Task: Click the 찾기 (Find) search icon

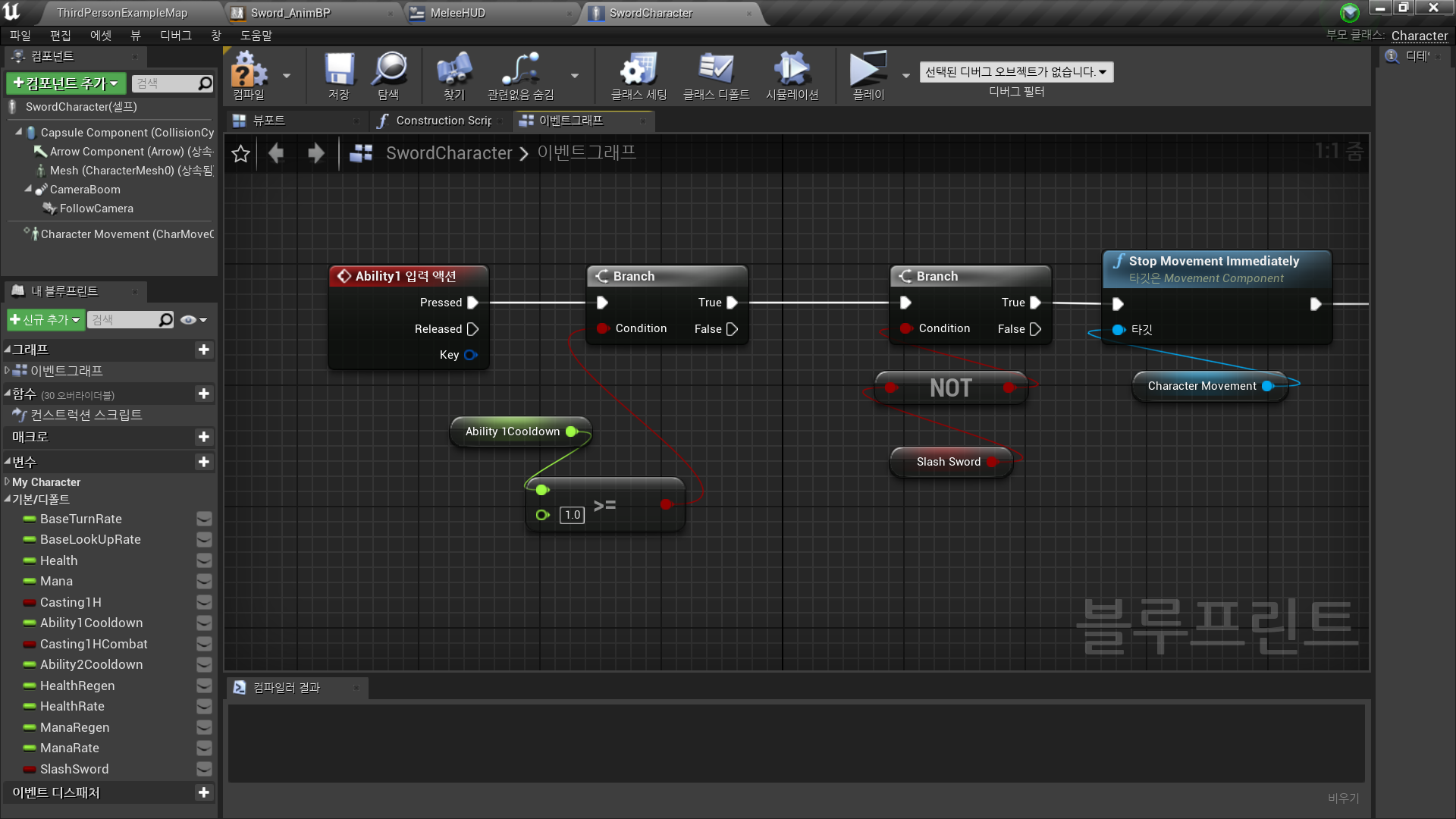Action: [453, 72]
